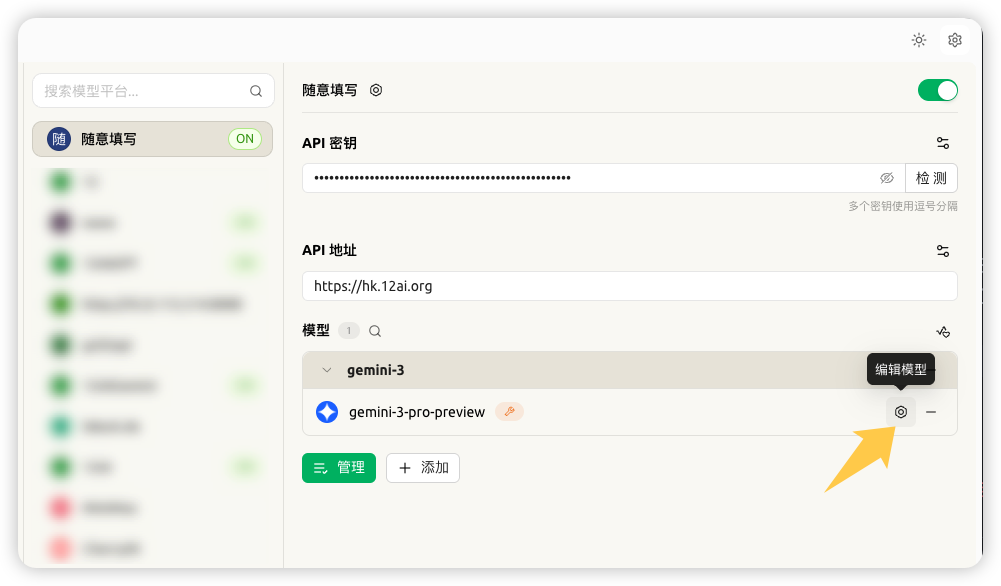The height and width of the screenshot is (586, 1001).
Task: Click the green 管理 button
Action: point(338,468)
